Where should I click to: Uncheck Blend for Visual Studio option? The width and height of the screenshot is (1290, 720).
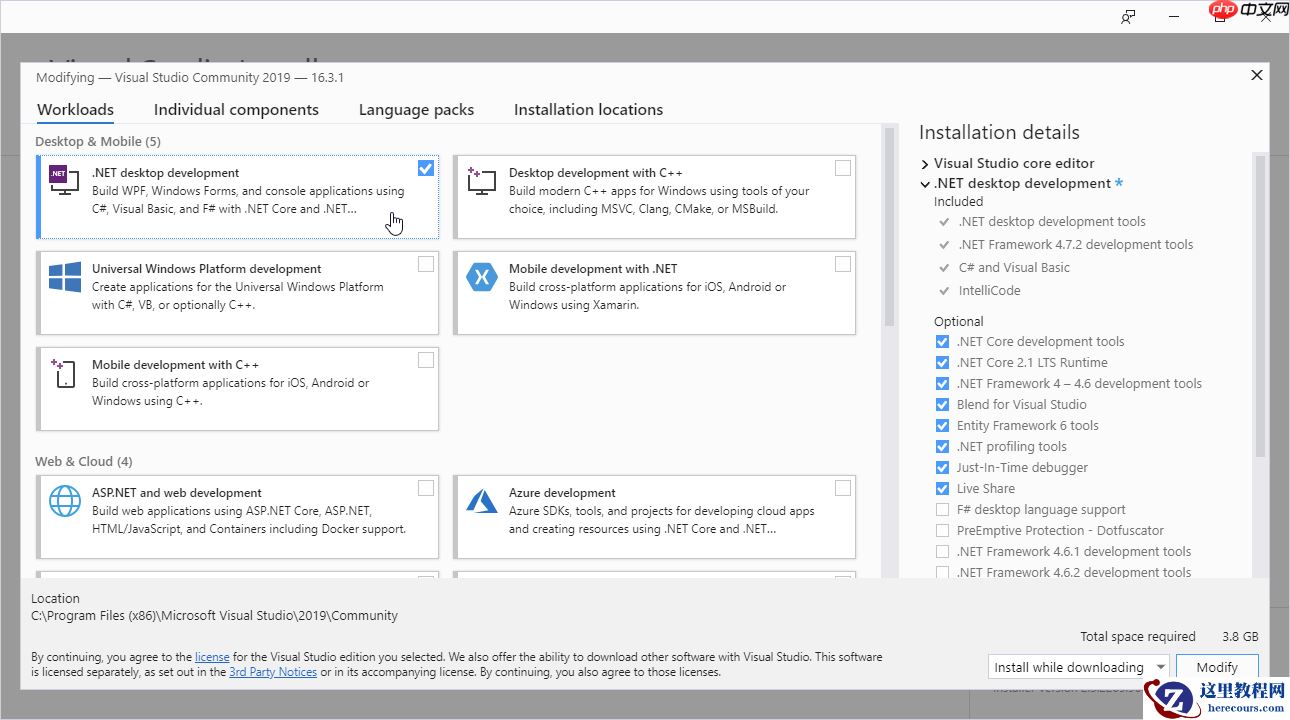coord(942,405)
